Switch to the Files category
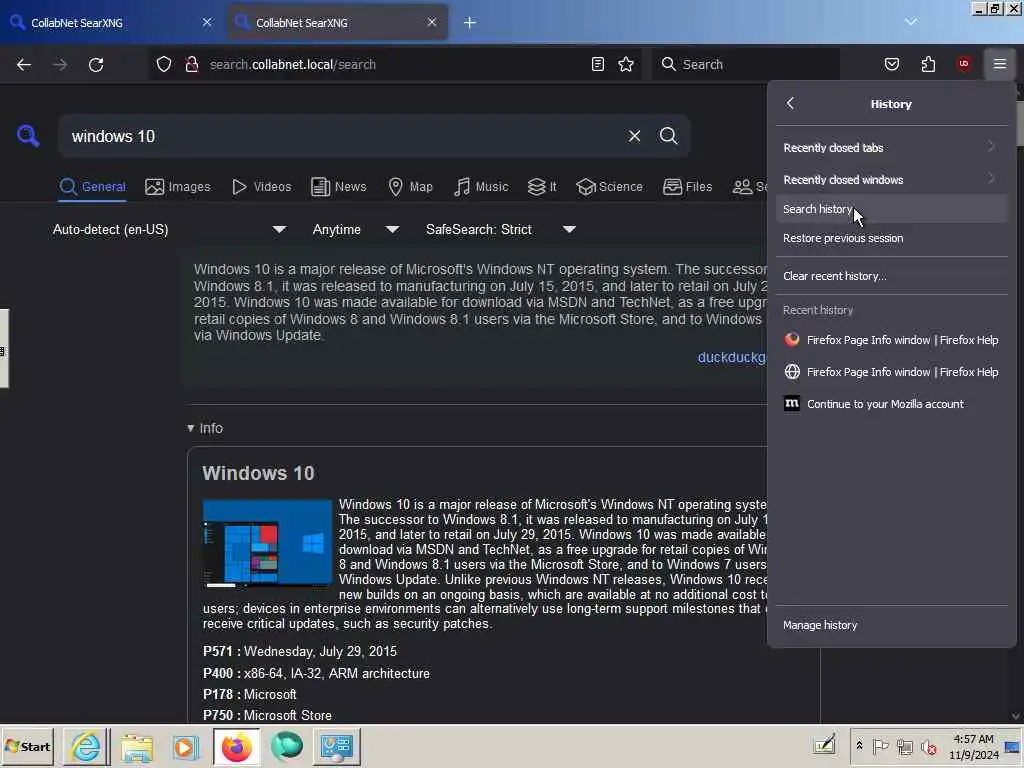Image resolution: width=1024 pixels, height=768 pixels. [x=687, y=187]
